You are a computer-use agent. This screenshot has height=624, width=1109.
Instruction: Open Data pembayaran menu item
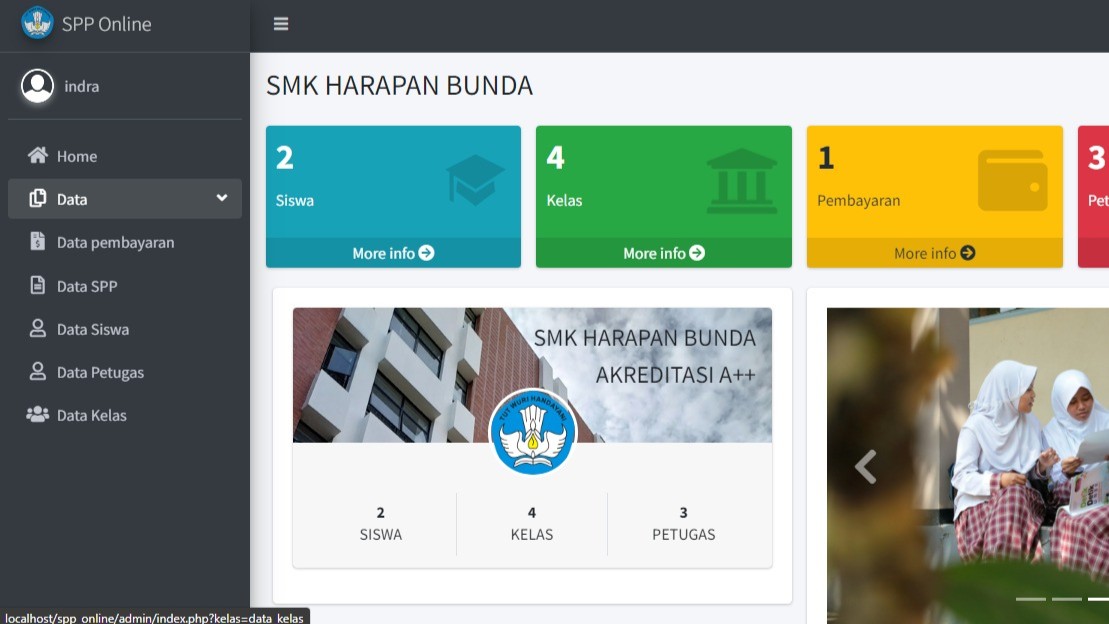click(x=124, y=242)
